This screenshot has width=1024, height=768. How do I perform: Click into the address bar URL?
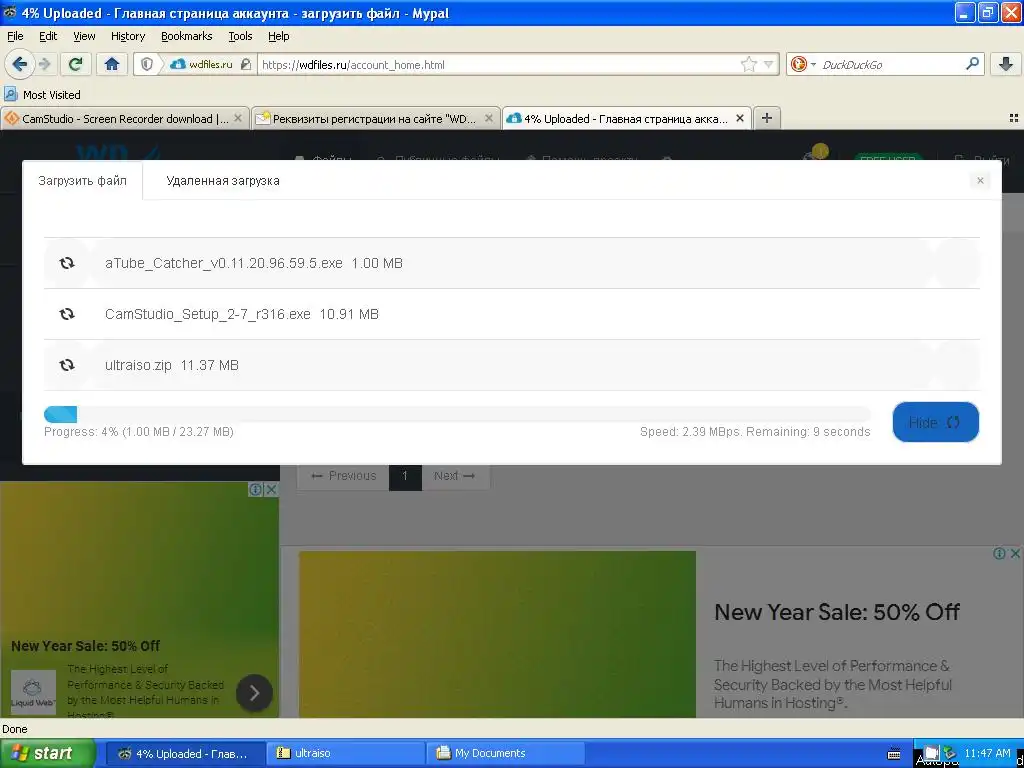[496, 65]
